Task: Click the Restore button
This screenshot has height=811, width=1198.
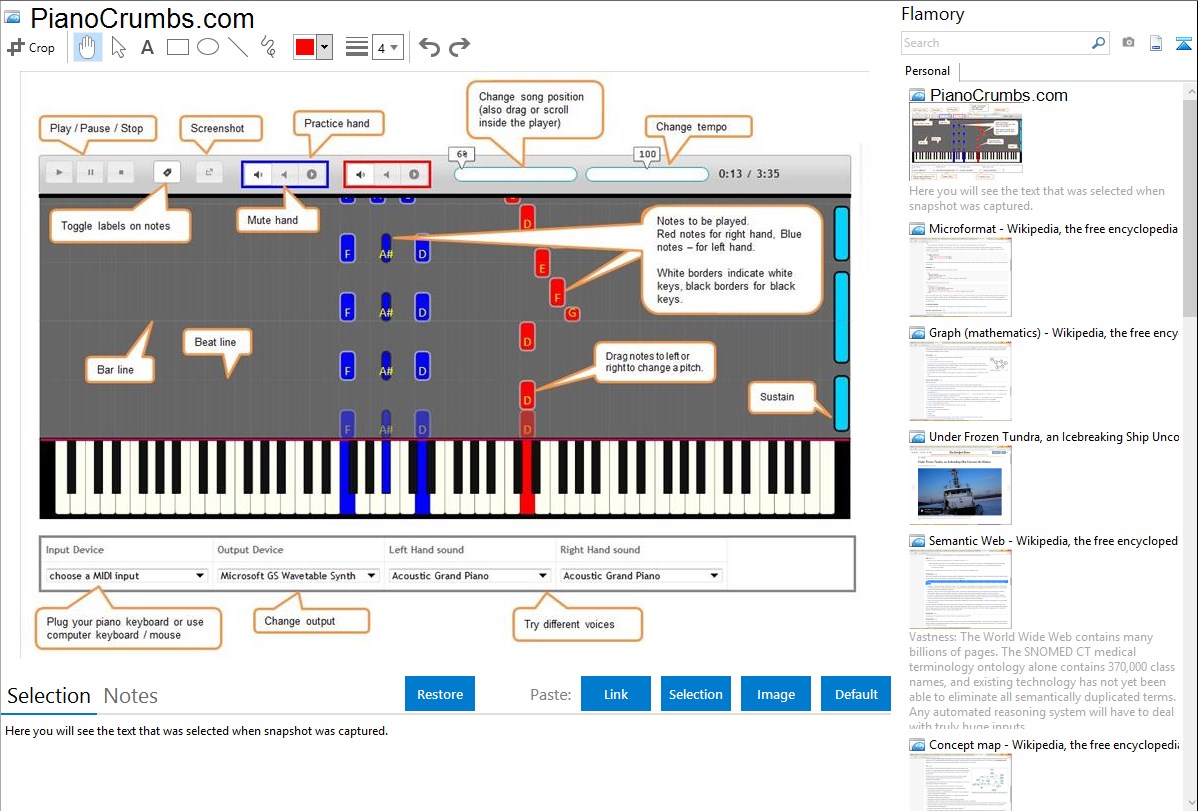Action: click(440, 694)
